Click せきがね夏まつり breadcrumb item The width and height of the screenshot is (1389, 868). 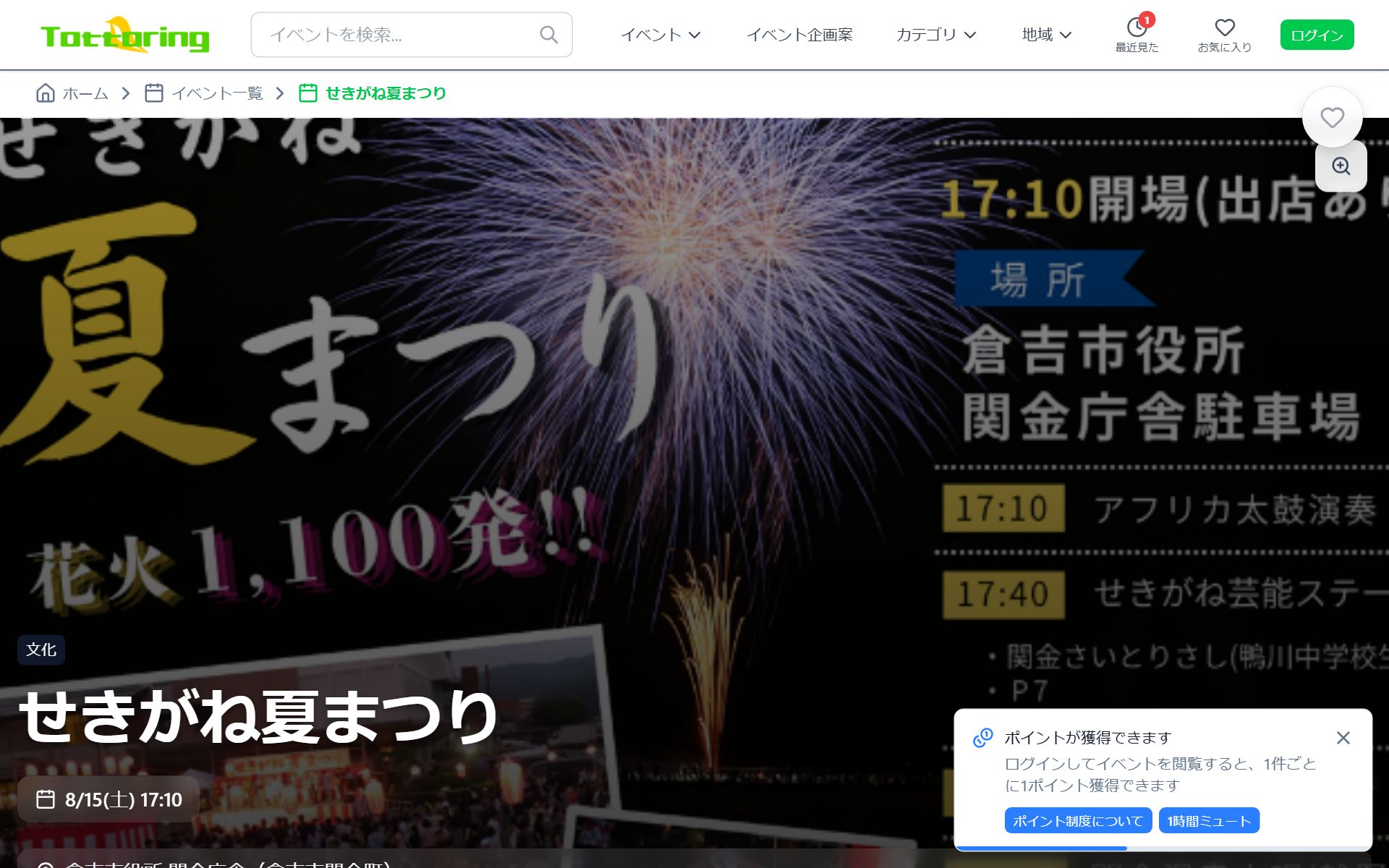coord(386,93)
